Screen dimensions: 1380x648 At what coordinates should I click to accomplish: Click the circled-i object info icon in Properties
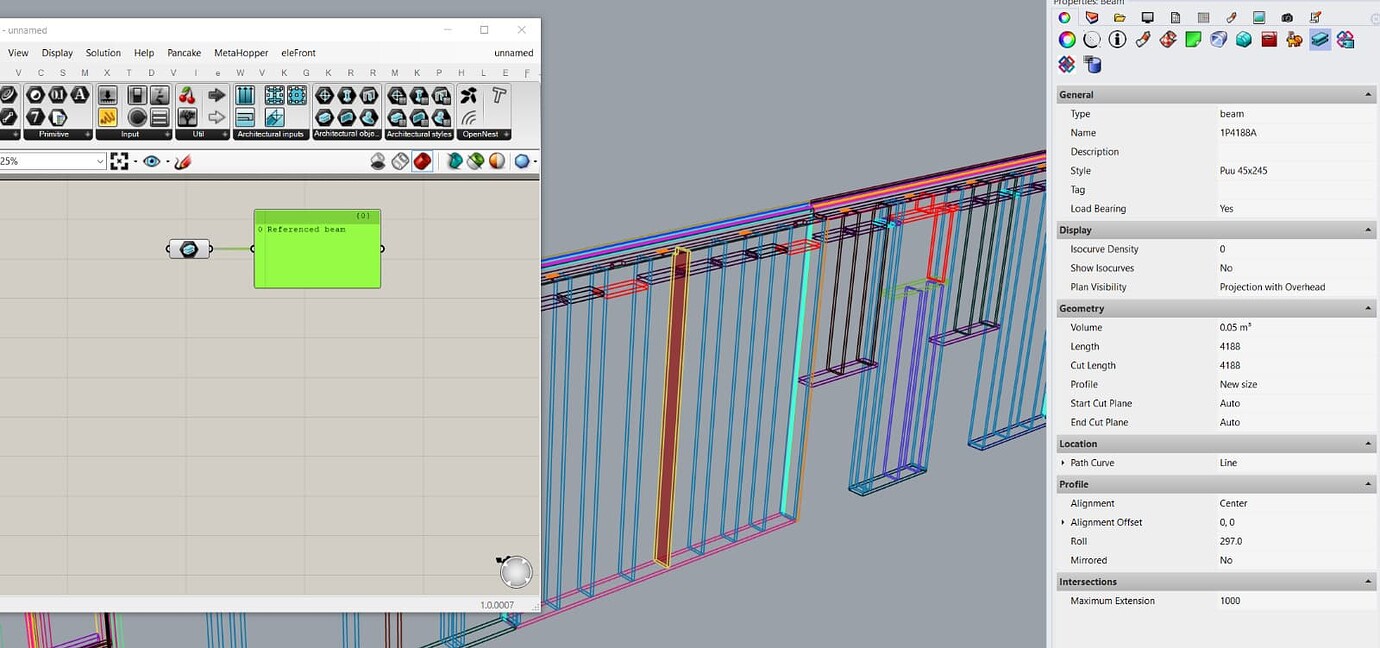pyautogui.click(x=1118, y=38)
